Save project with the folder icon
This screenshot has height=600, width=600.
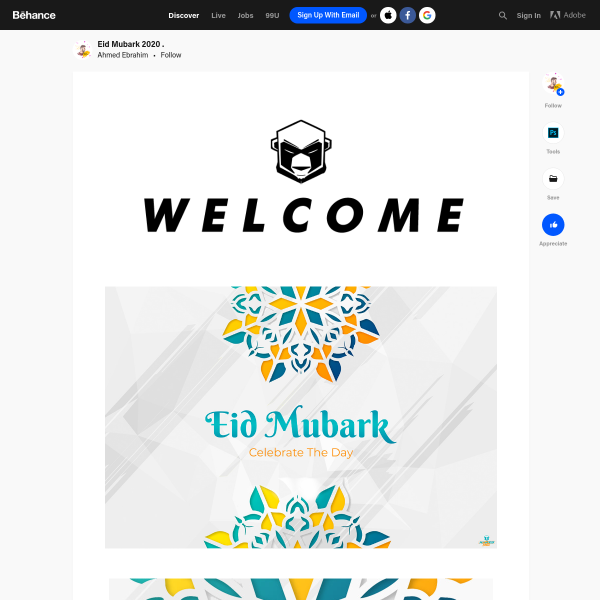(553, 179)
